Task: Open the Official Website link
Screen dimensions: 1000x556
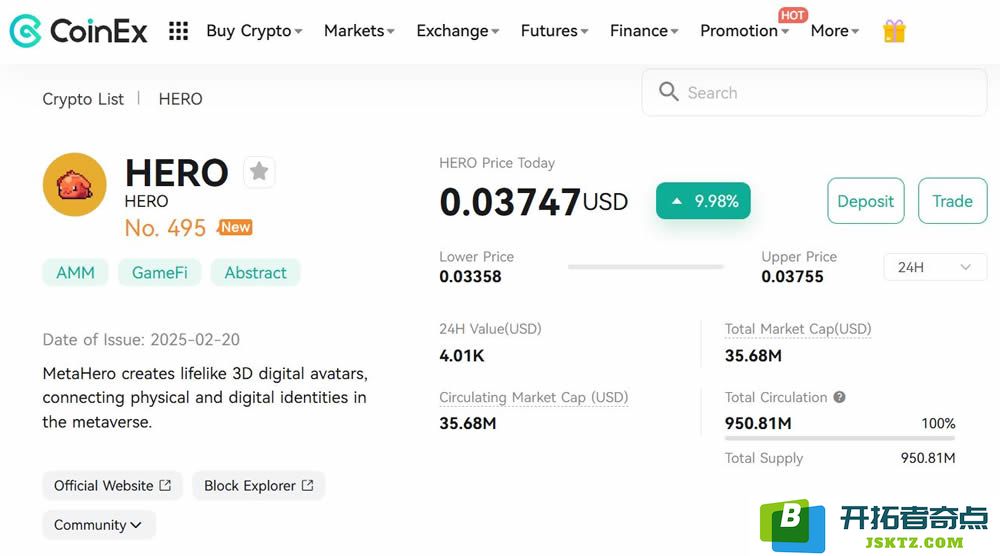Action: click(112, 486)
